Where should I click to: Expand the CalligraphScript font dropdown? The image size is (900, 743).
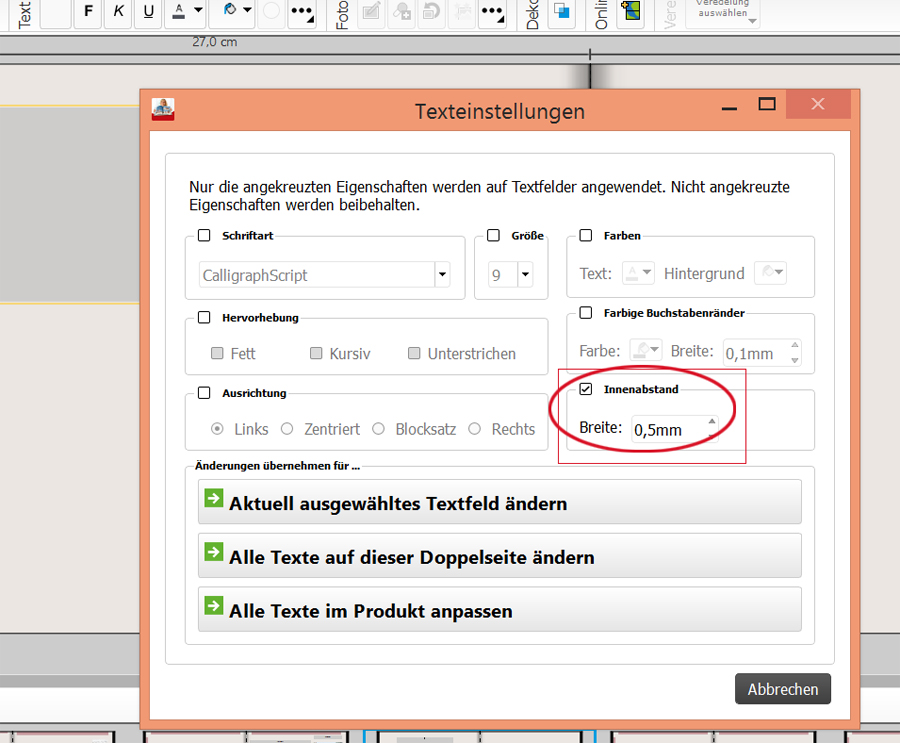coord(442,275)
